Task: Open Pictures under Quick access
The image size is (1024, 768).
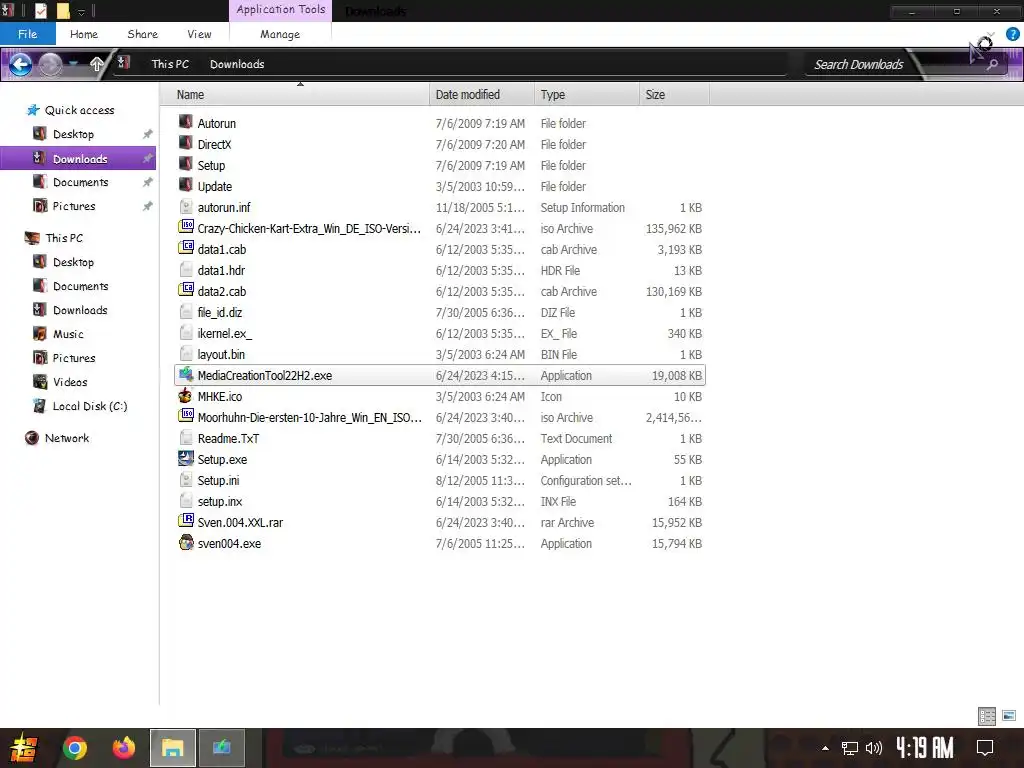Action: 74,206
